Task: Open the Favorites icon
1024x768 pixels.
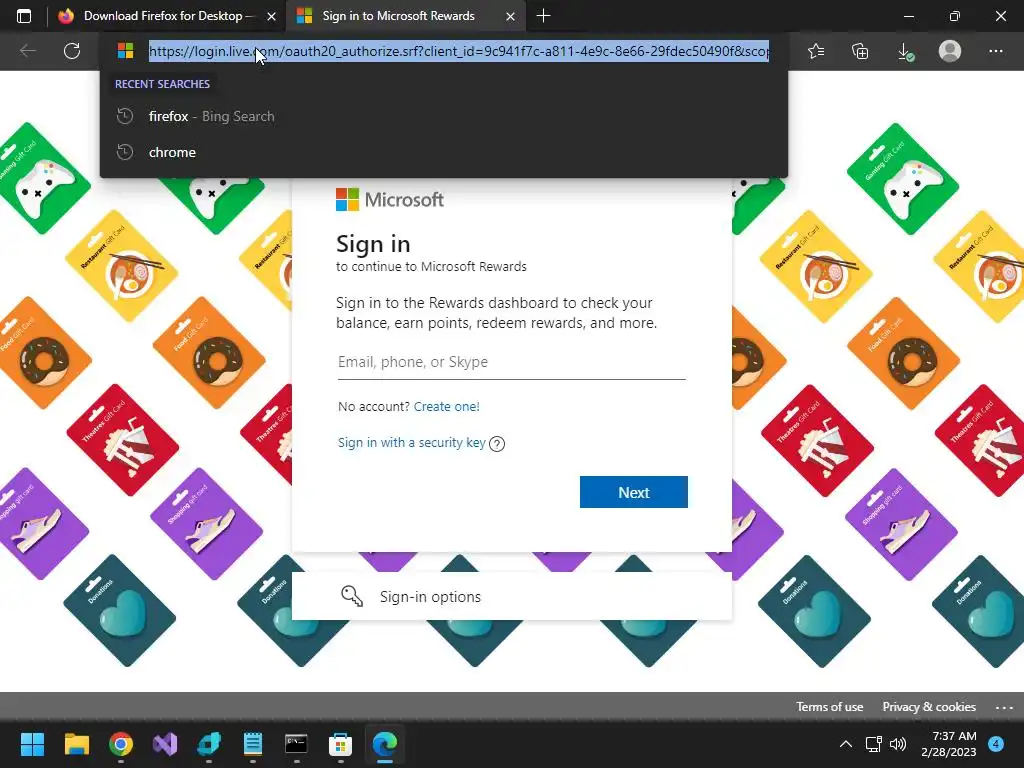Action: click(x=816, y=51)
